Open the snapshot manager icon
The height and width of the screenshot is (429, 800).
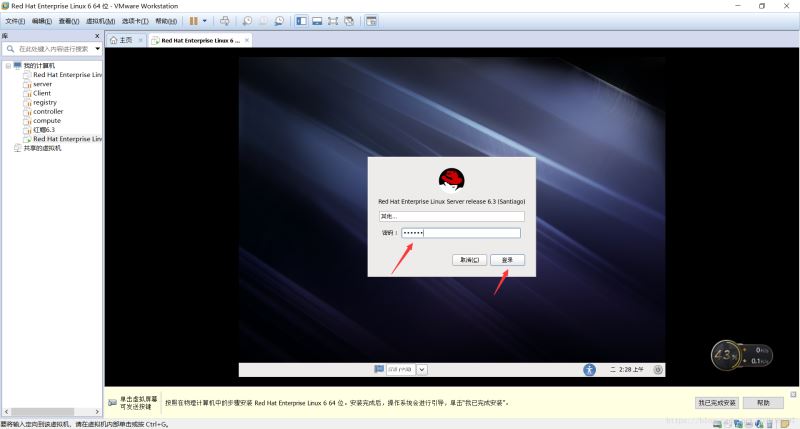coord(279,20)
